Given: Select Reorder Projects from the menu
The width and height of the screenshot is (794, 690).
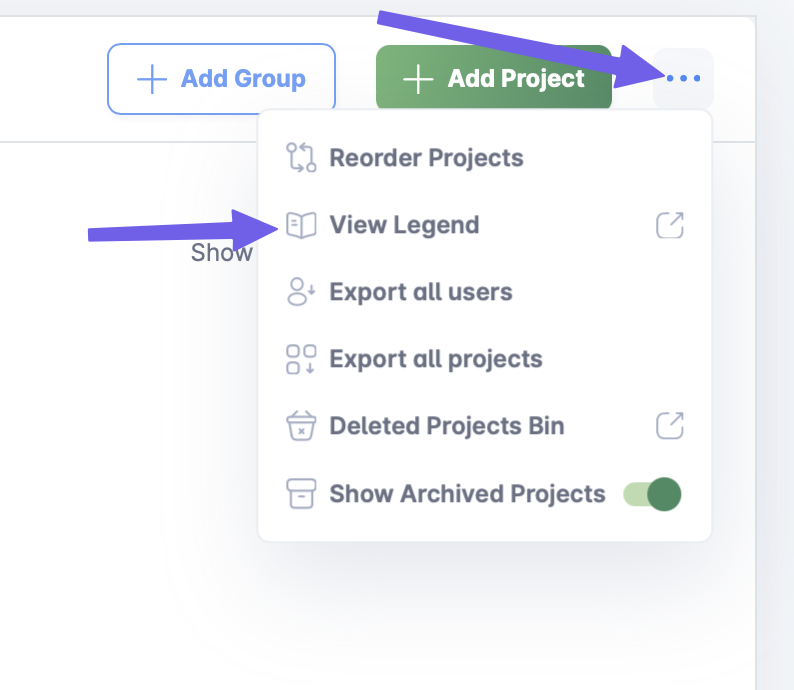Looking at the screenshot, I should [x=426, y=158].
